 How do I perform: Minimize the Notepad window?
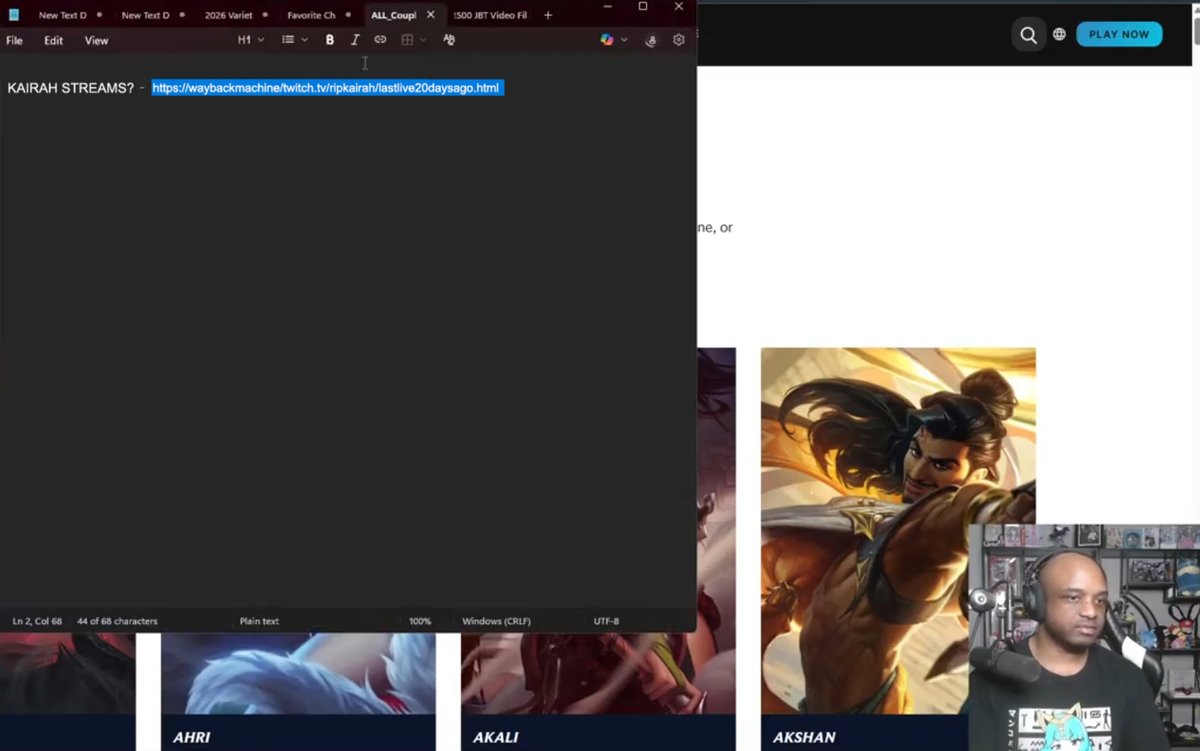point(607,7)
